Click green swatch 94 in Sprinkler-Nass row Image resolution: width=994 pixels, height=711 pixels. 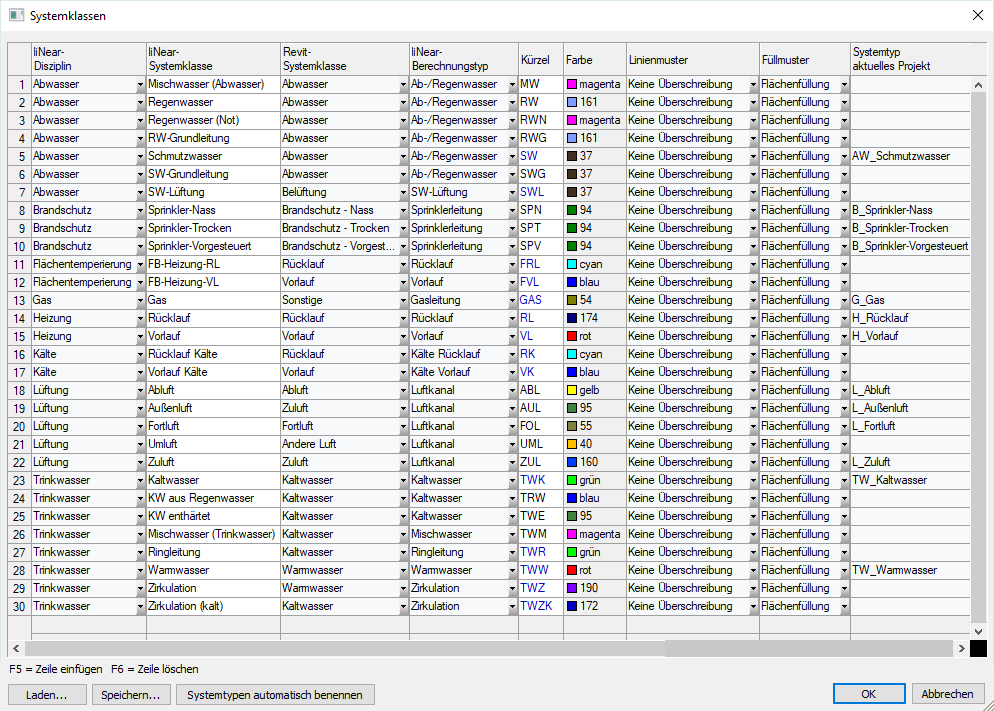pos(572,210)
